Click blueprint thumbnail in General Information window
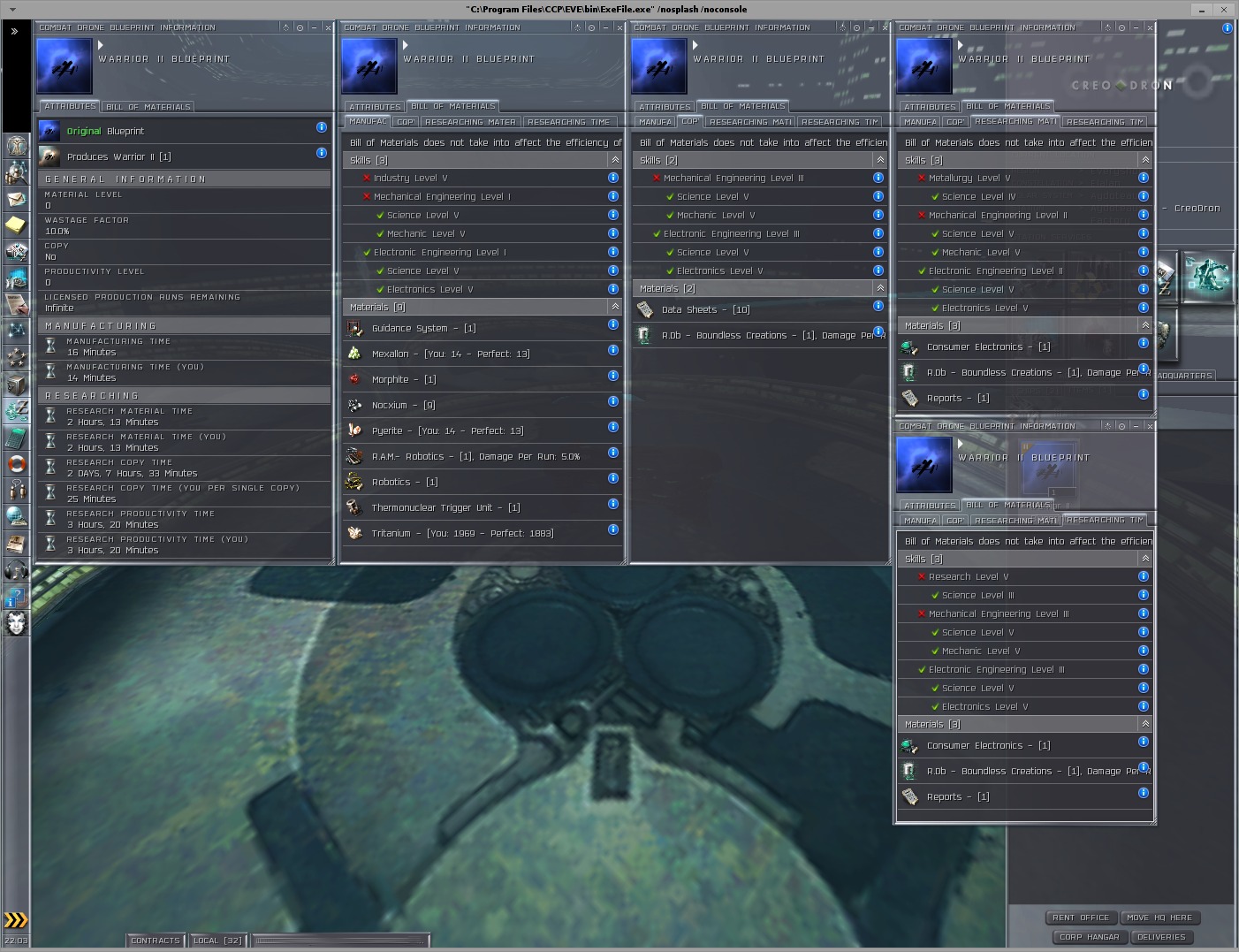This screenshot has width=1239, height=952. (65, 65)
